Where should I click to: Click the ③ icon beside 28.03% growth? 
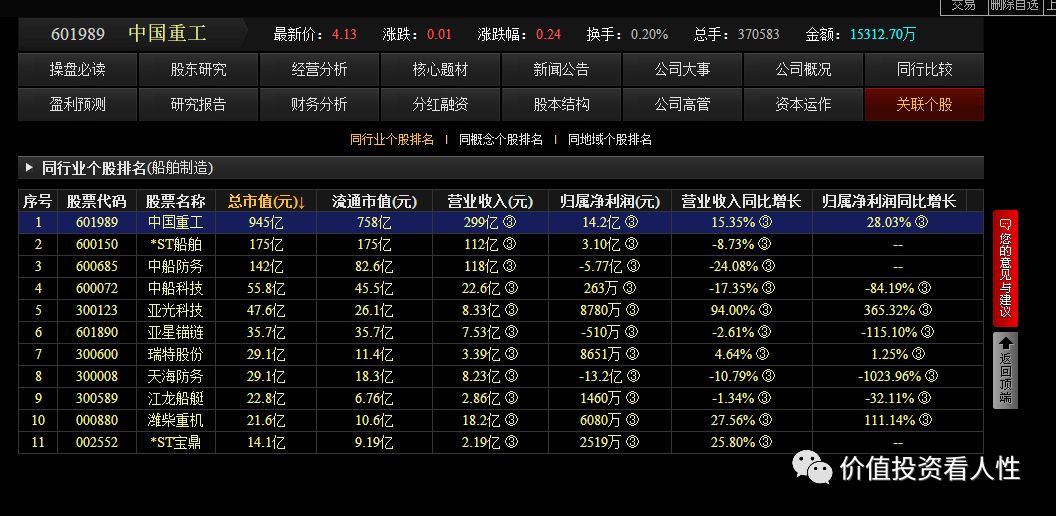921,222
